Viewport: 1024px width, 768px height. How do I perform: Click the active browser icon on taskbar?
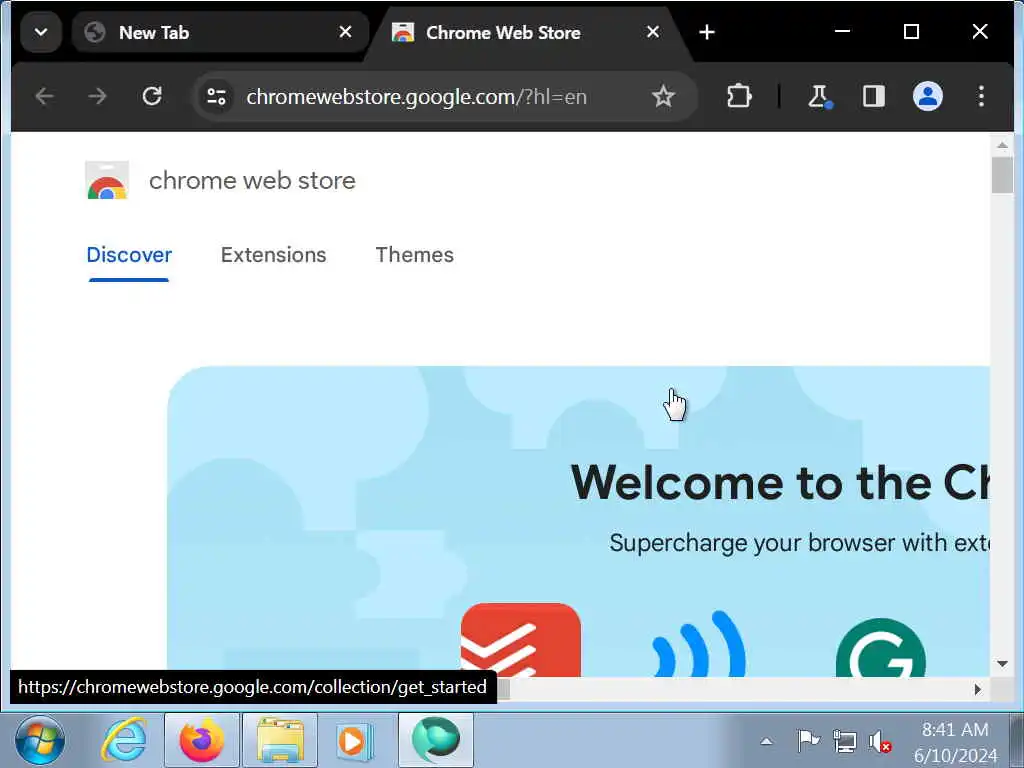click(x=436, y=741)
